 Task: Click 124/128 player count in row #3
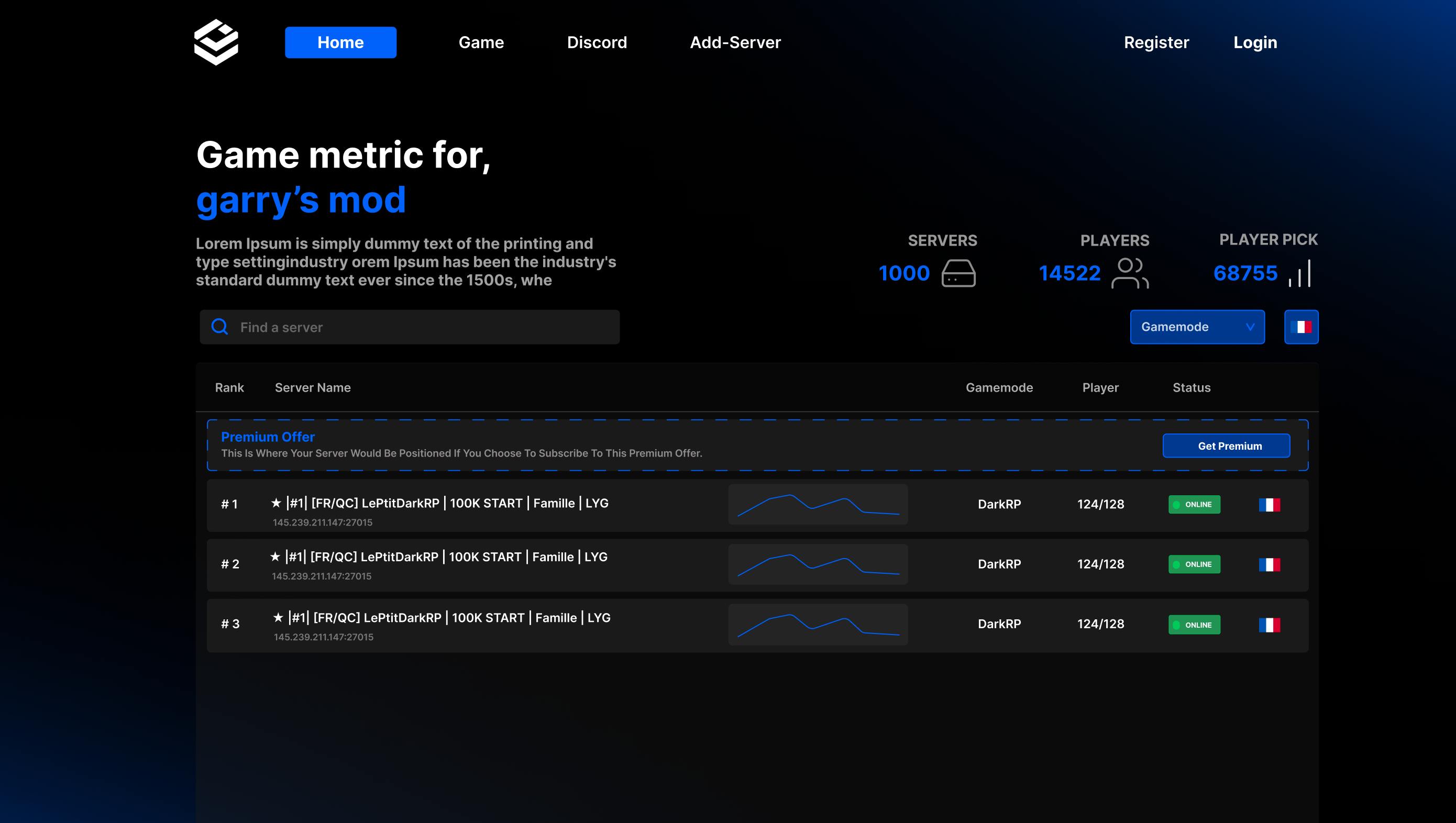click(x=1100, y=624)
